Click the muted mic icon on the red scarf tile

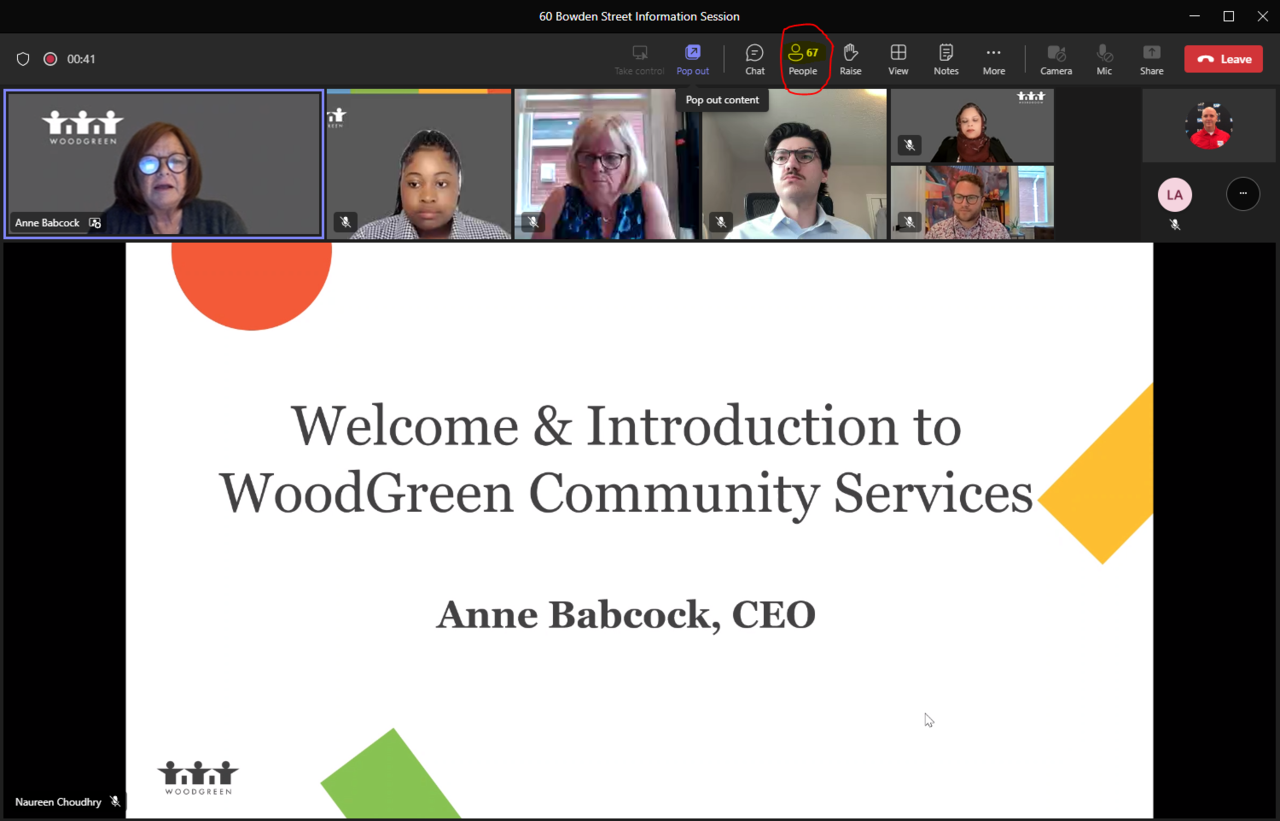pyautogui.click(x=909, y=145)
